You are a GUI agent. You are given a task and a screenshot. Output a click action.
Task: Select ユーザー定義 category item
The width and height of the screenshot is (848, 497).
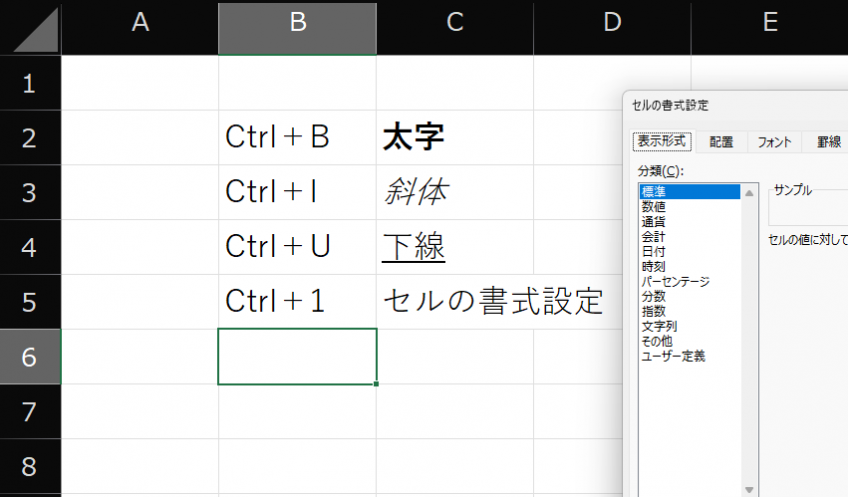click(x=673, y=356)
